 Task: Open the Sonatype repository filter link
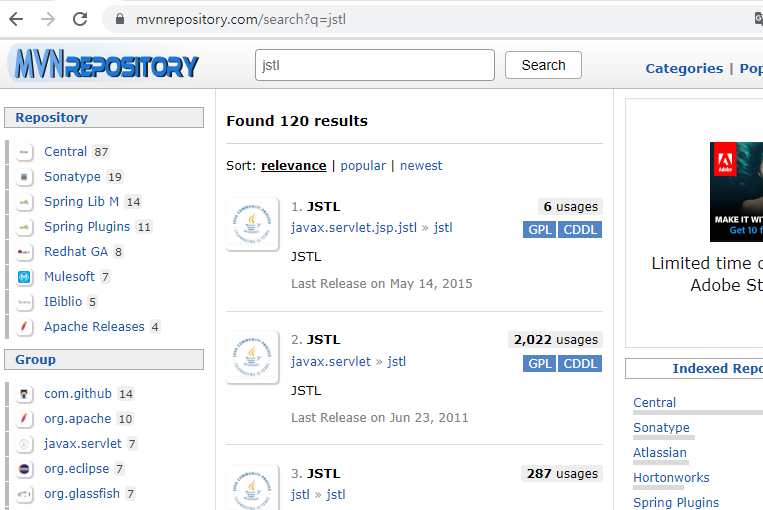pos(72,177)
